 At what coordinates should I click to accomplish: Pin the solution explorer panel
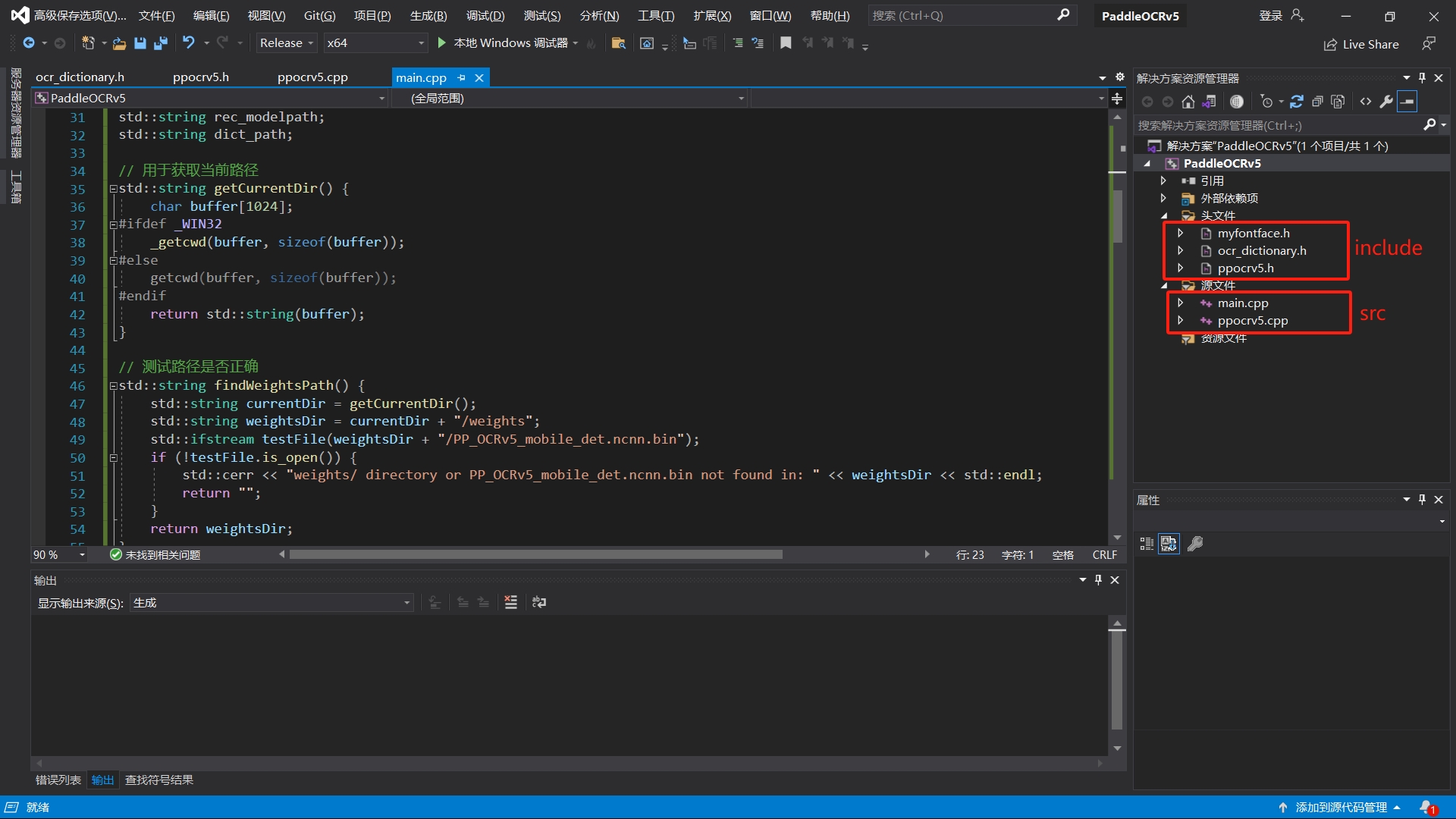(1423, 78)
